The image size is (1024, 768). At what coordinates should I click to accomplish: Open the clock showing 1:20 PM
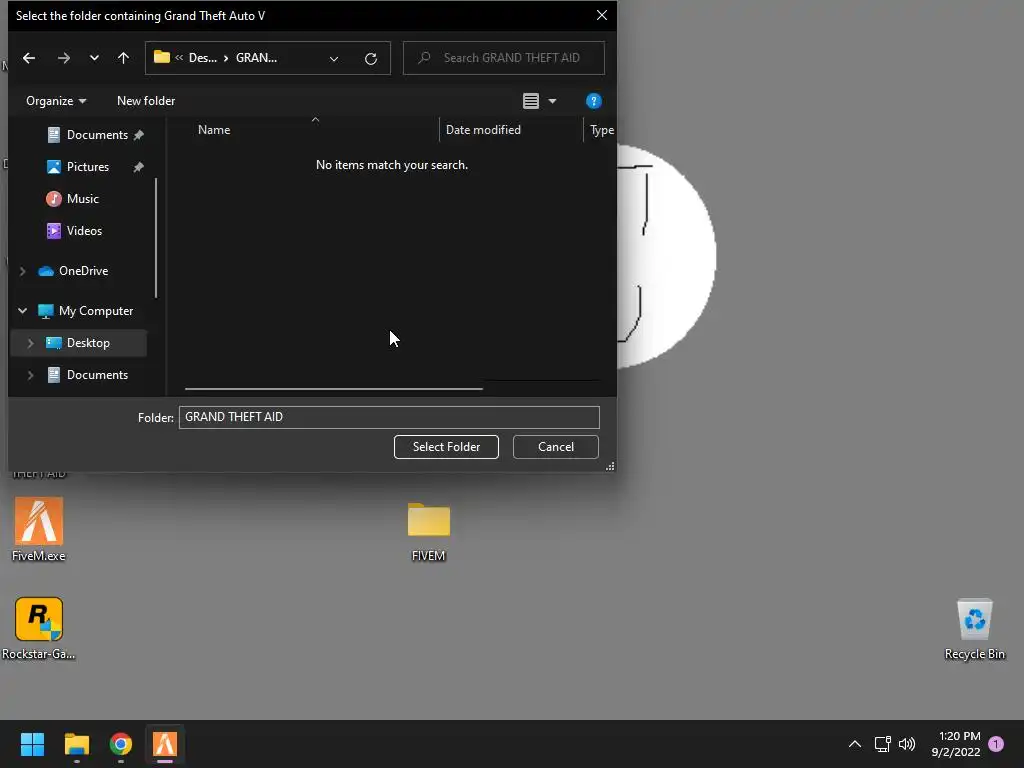pos(956,744)
